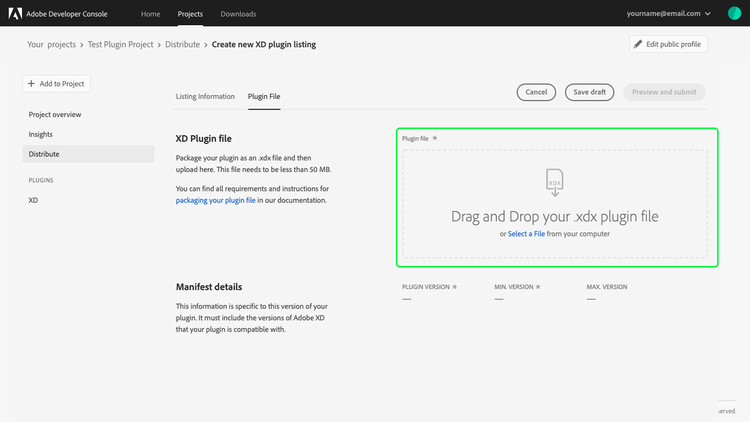750x422 pixels.
Task: Select the Plugin File tab
Action: 264,96
